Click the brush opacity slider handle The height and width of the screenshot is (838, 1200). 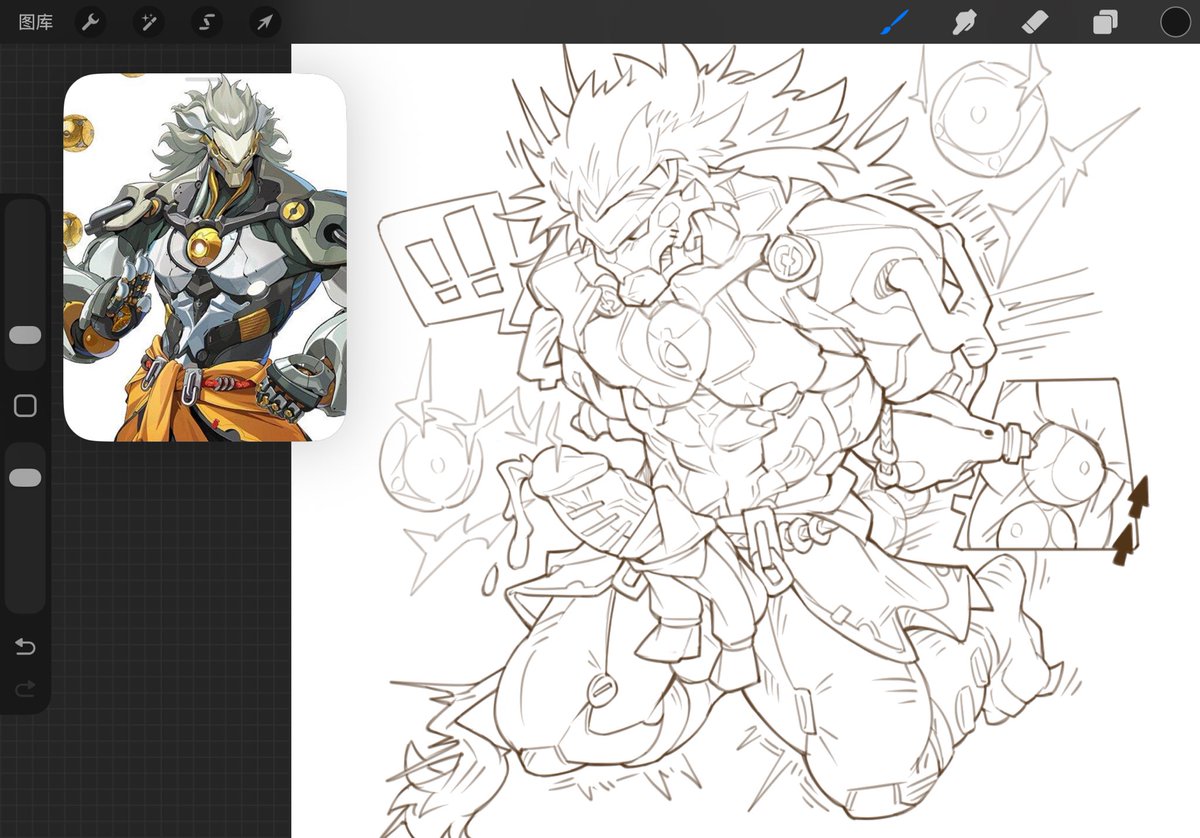(x=25, y=478)
